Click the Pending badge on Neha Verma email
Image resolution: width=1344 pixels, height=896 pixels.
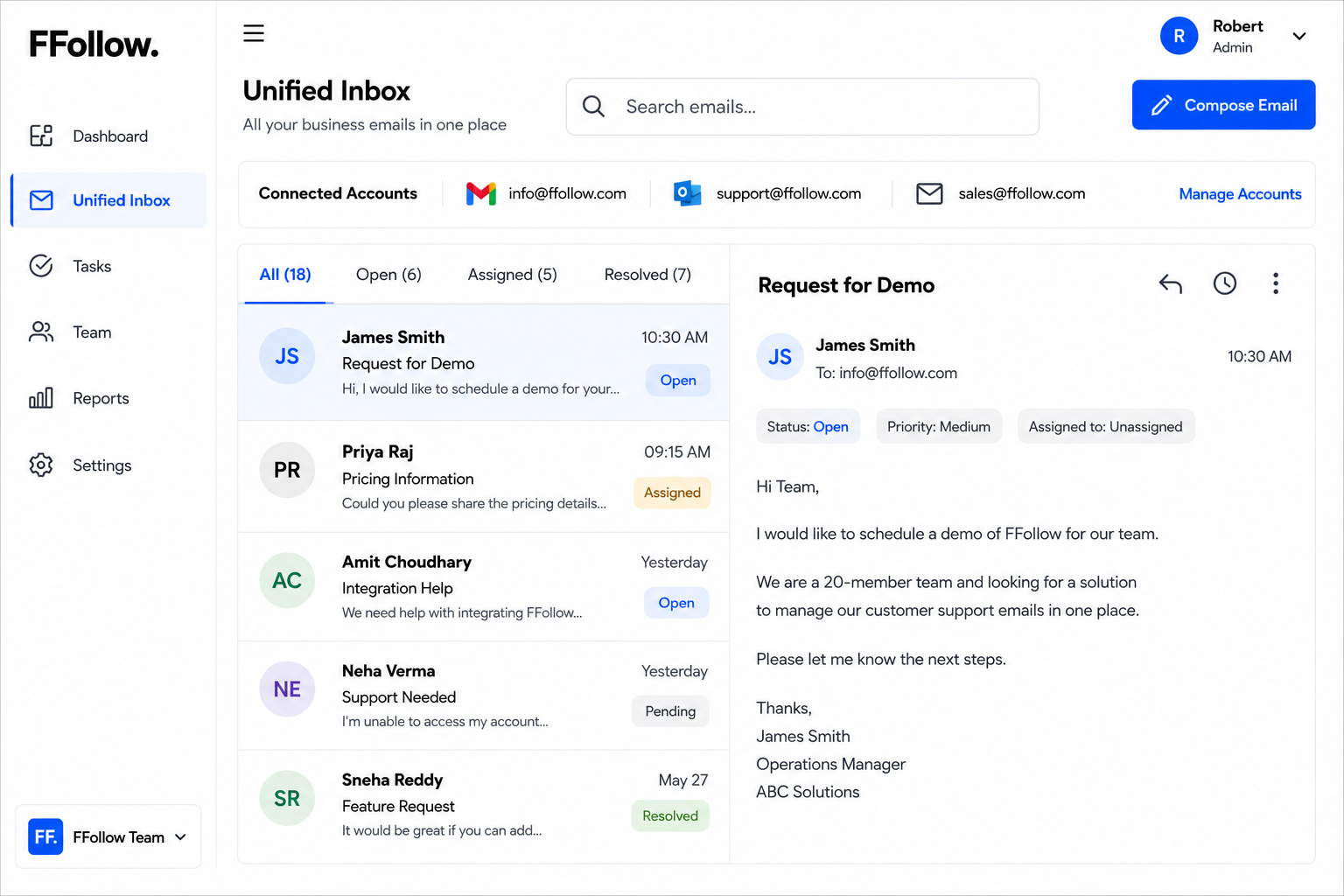pos(670,711)
